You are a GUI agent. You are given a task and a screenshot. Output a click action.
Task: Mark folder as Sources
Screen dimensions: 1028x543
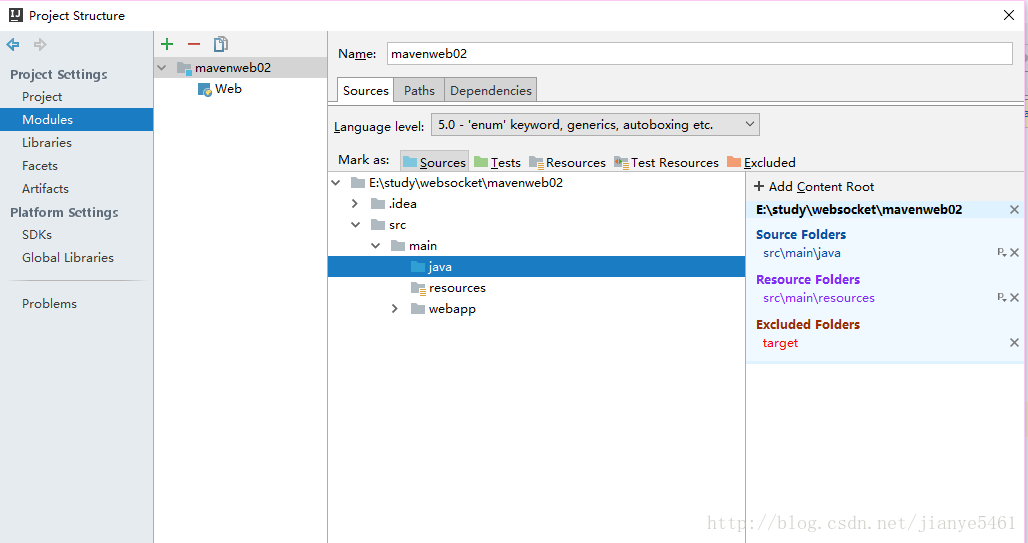coord(434,162)
